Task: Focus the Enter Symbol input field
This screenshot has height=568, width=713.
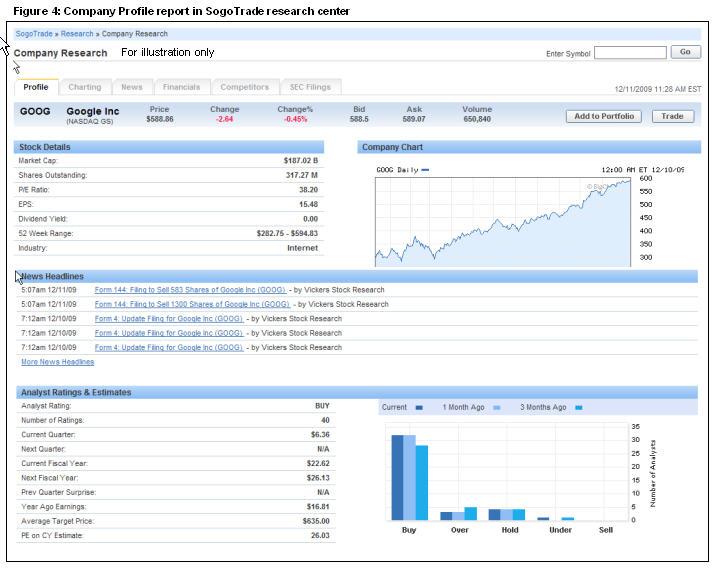Action: tap(630, 53)
